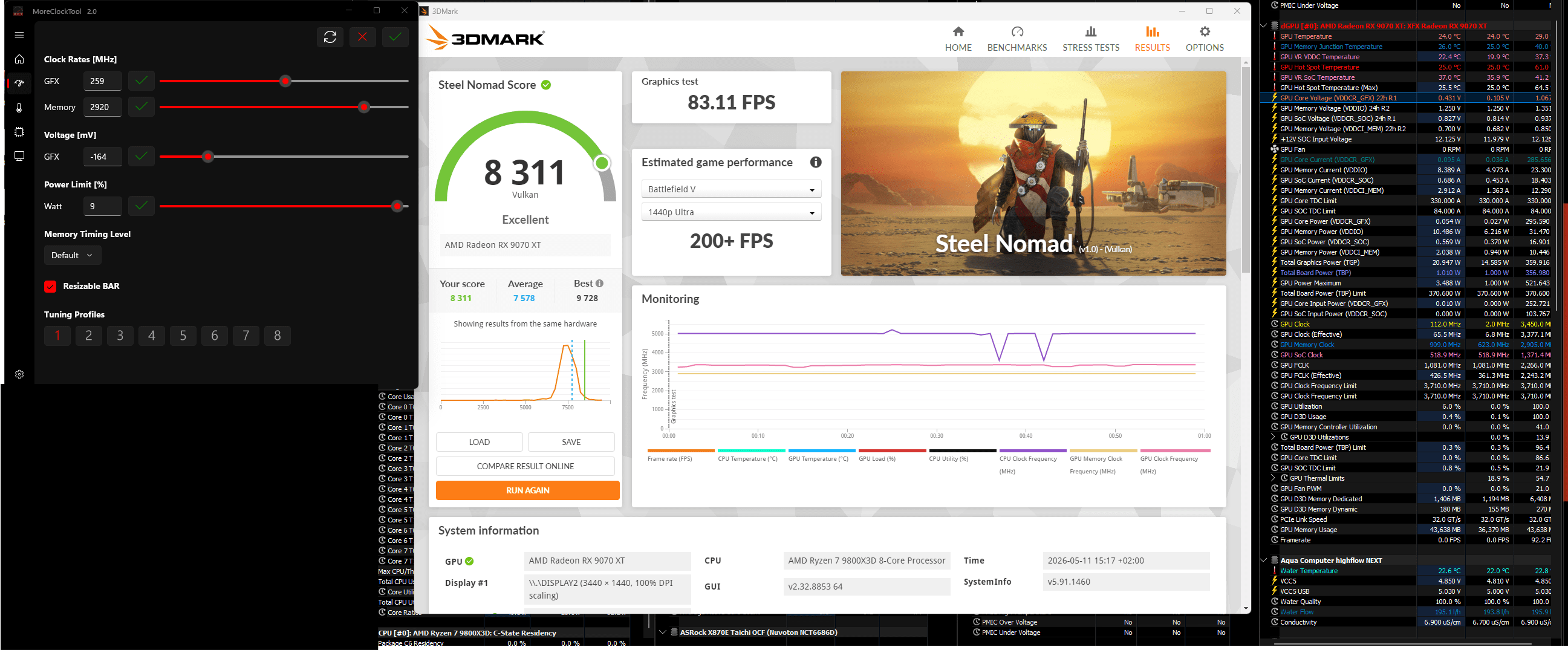
Task: Click the green verified badge beside Steel Nomad Score
Action: tap(546, 85)
